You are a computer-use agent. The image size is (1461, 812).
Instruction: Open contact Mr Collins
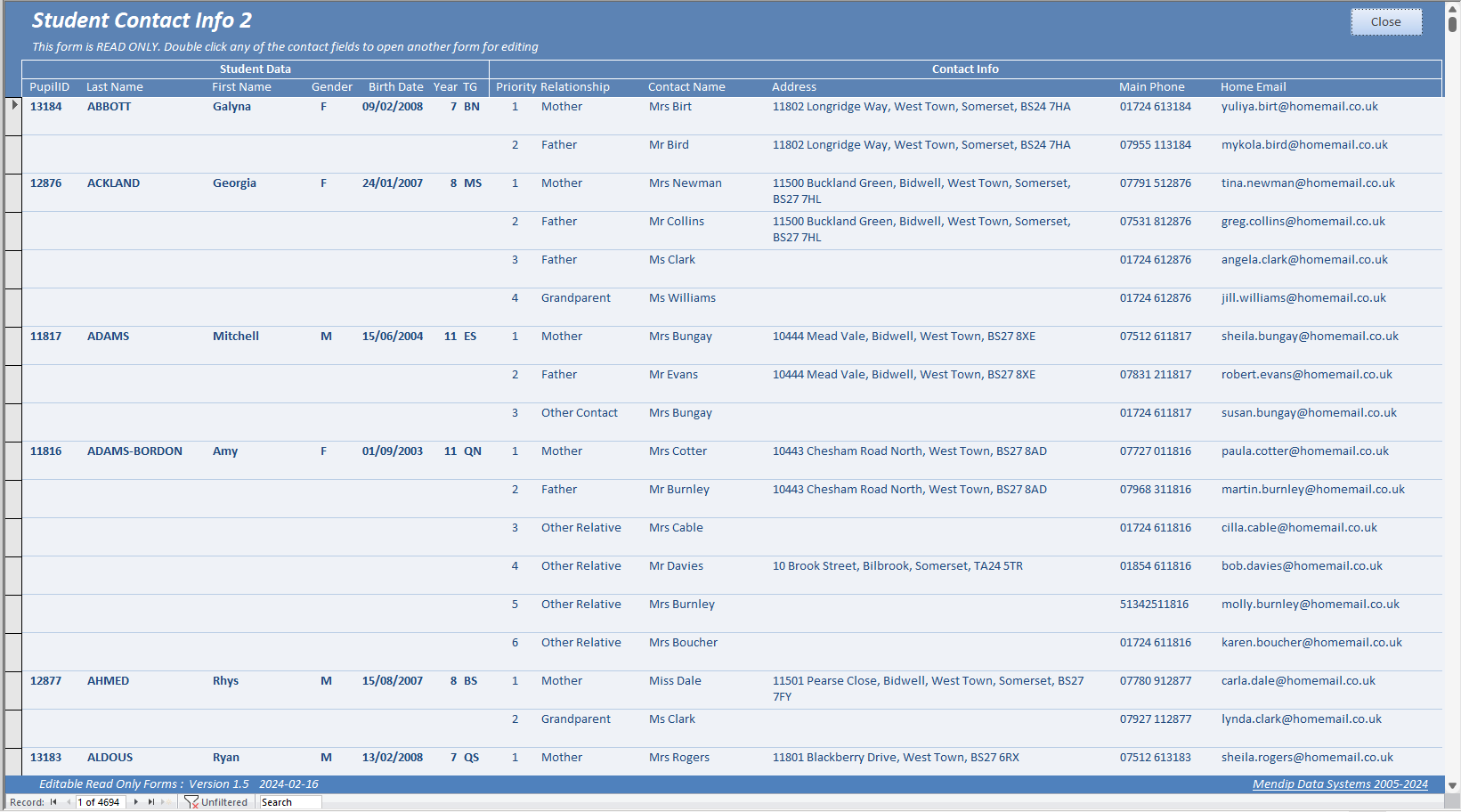pos(677,222)
